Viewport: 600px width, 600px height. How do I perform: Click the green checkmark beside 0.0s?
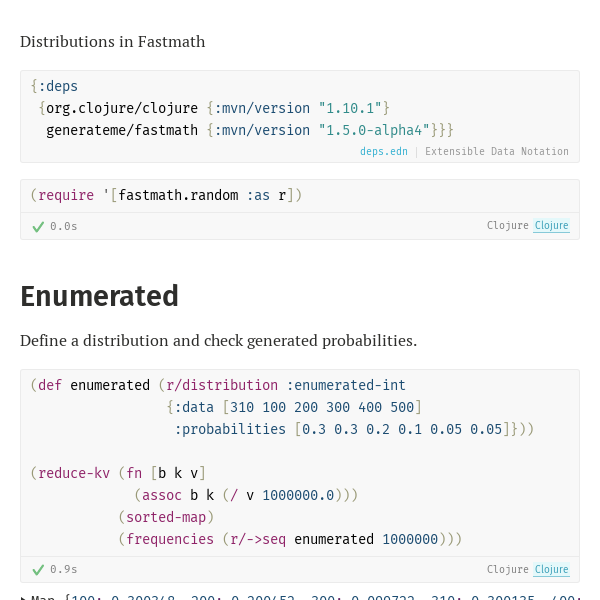tap(38, 227)
